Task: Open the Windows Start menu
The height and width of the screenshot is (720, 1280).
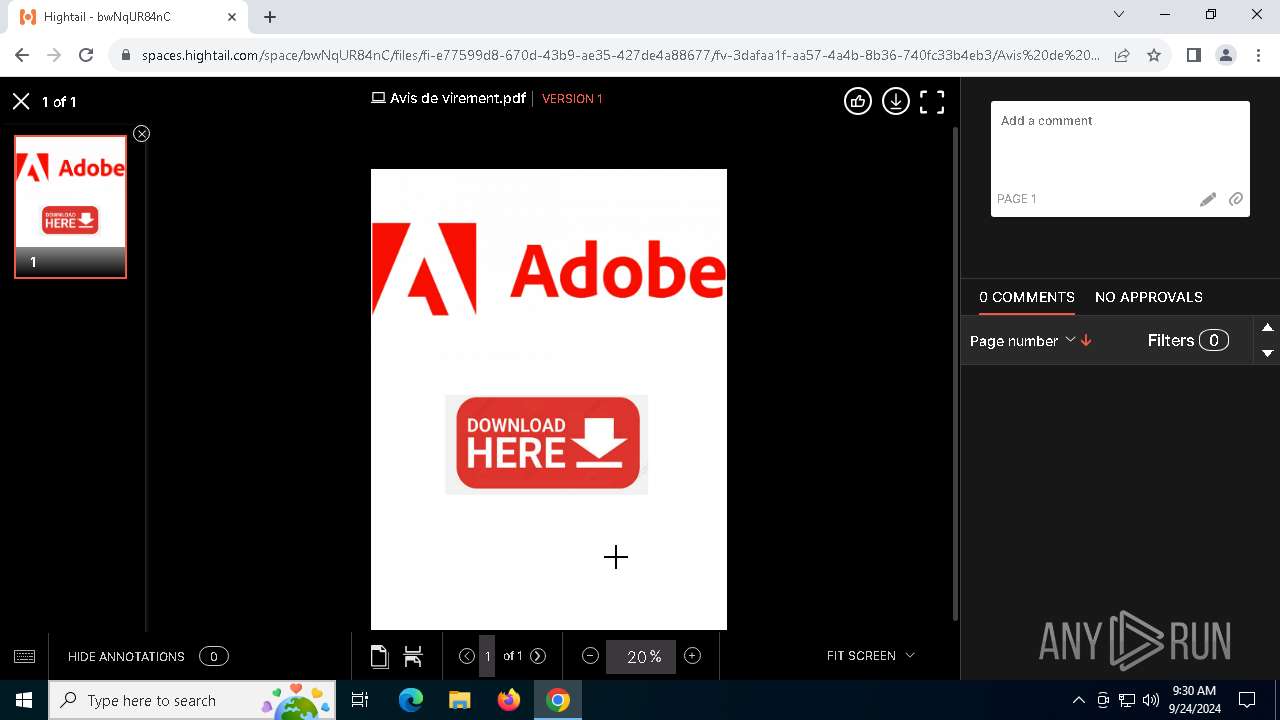Action: (x=24, y=700)
